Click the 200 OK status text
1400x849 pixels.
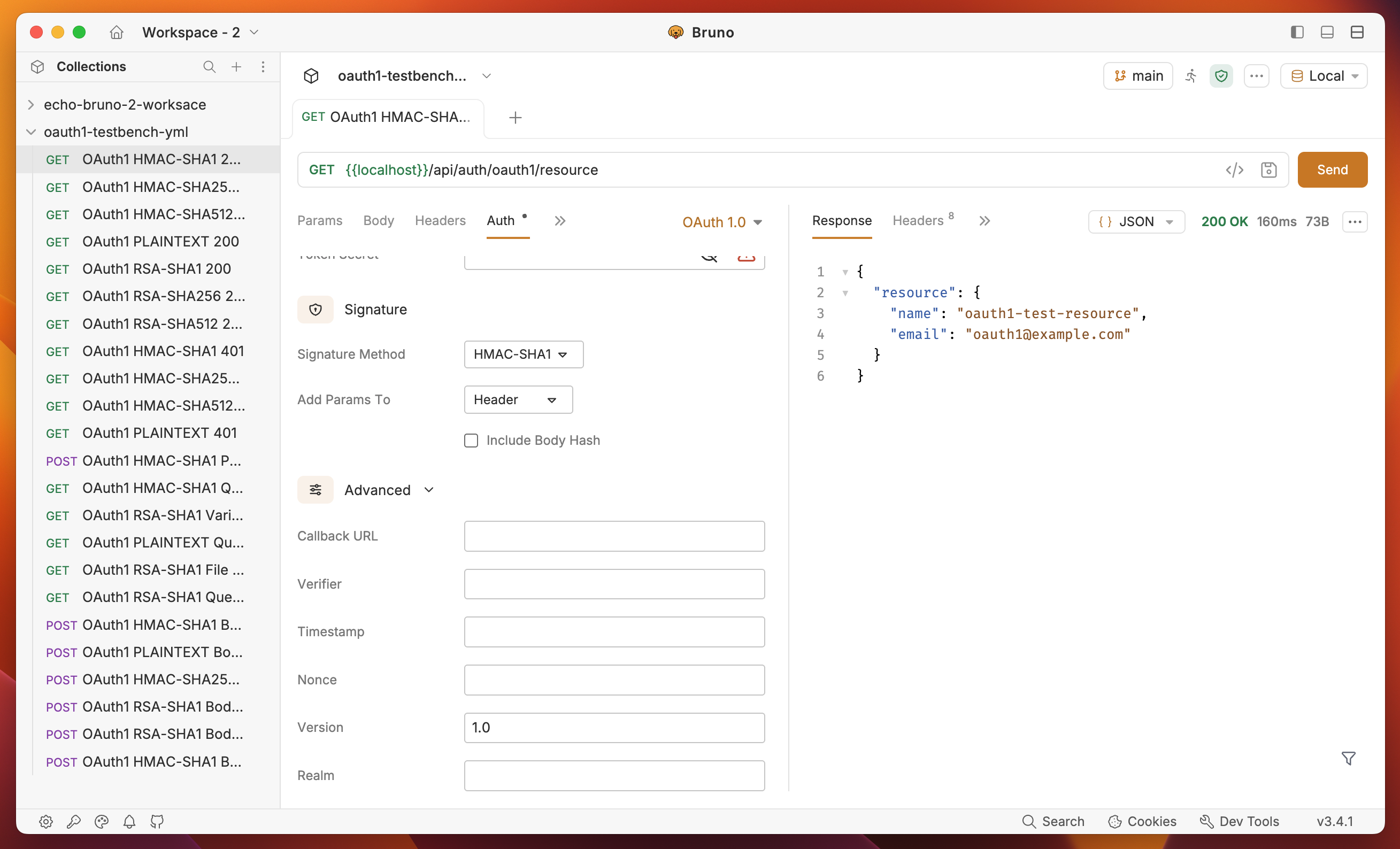point(1224,221)
